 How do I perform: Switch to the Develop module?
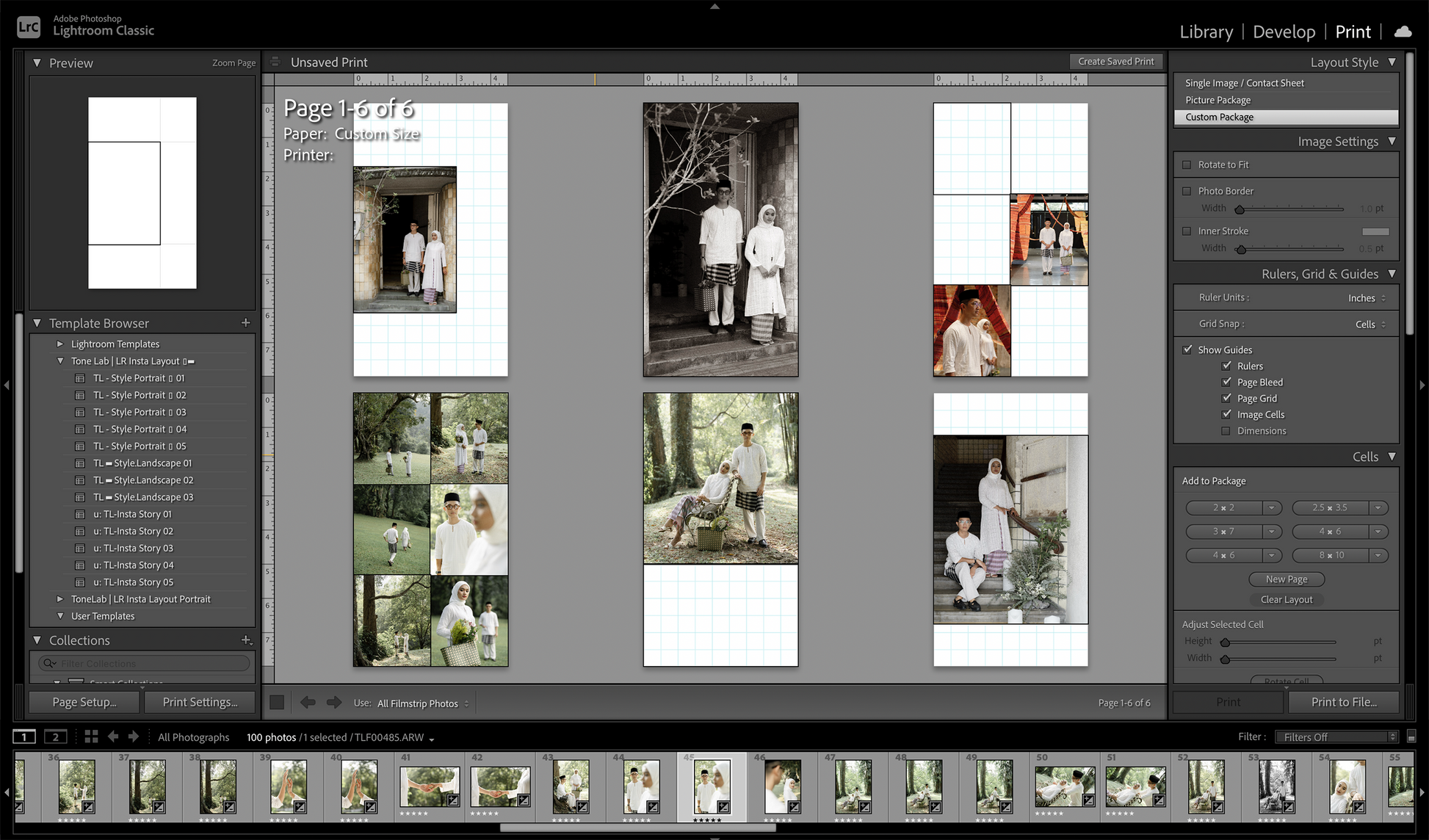pyautogui.click(x=1284, y=32)
